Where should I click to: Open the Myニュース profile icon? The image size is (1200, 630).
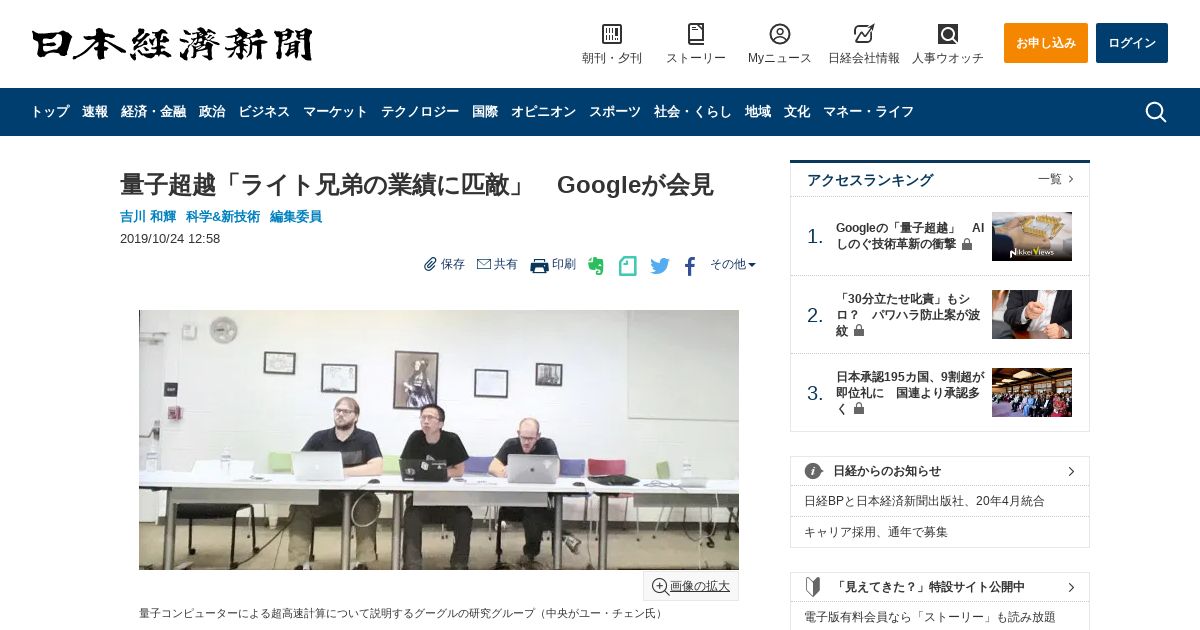pyautogui.click(x=780, y=34)
